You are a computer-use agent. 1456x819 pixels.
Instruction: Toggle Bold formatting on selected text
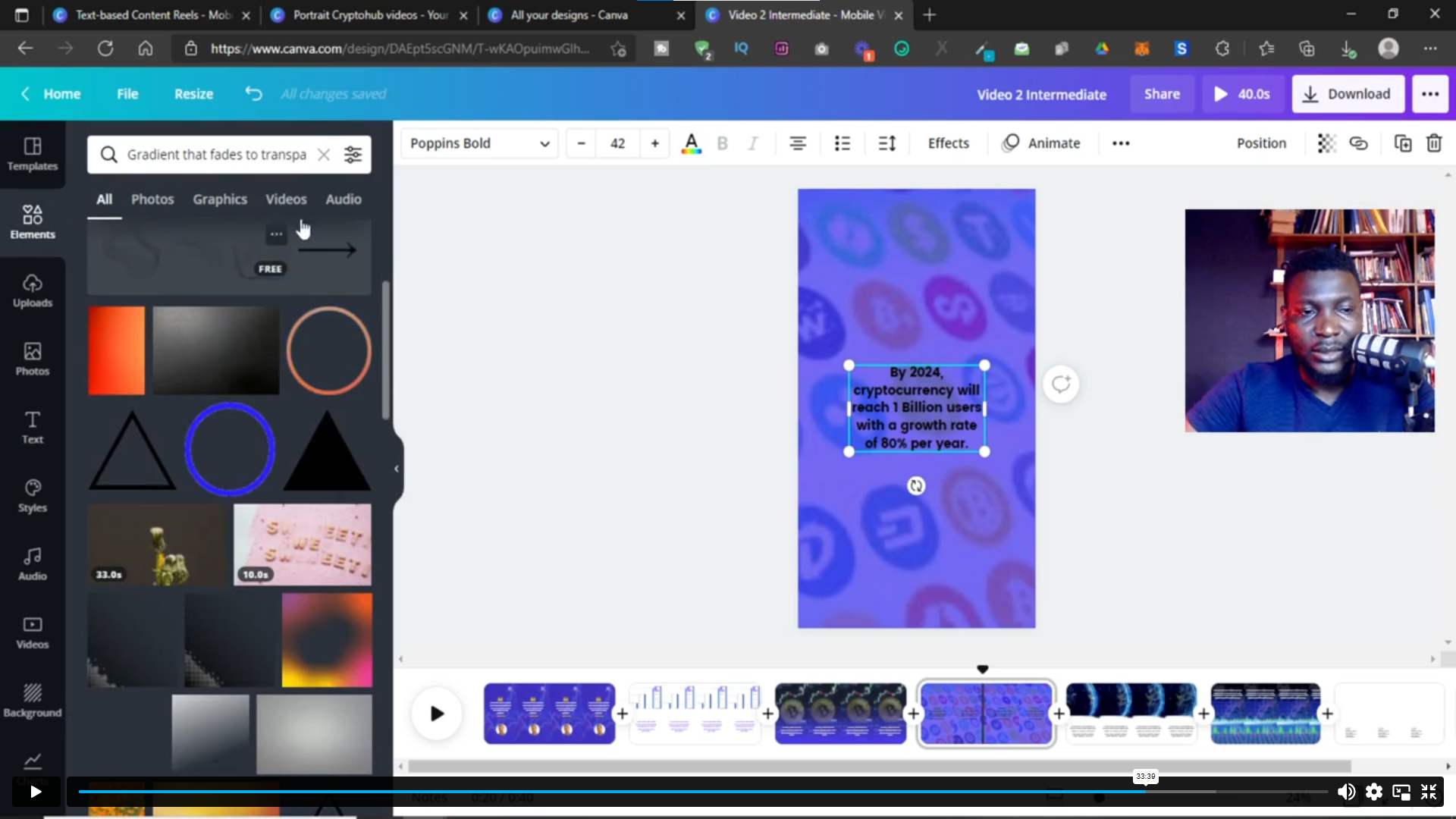[x=722, y=143]
